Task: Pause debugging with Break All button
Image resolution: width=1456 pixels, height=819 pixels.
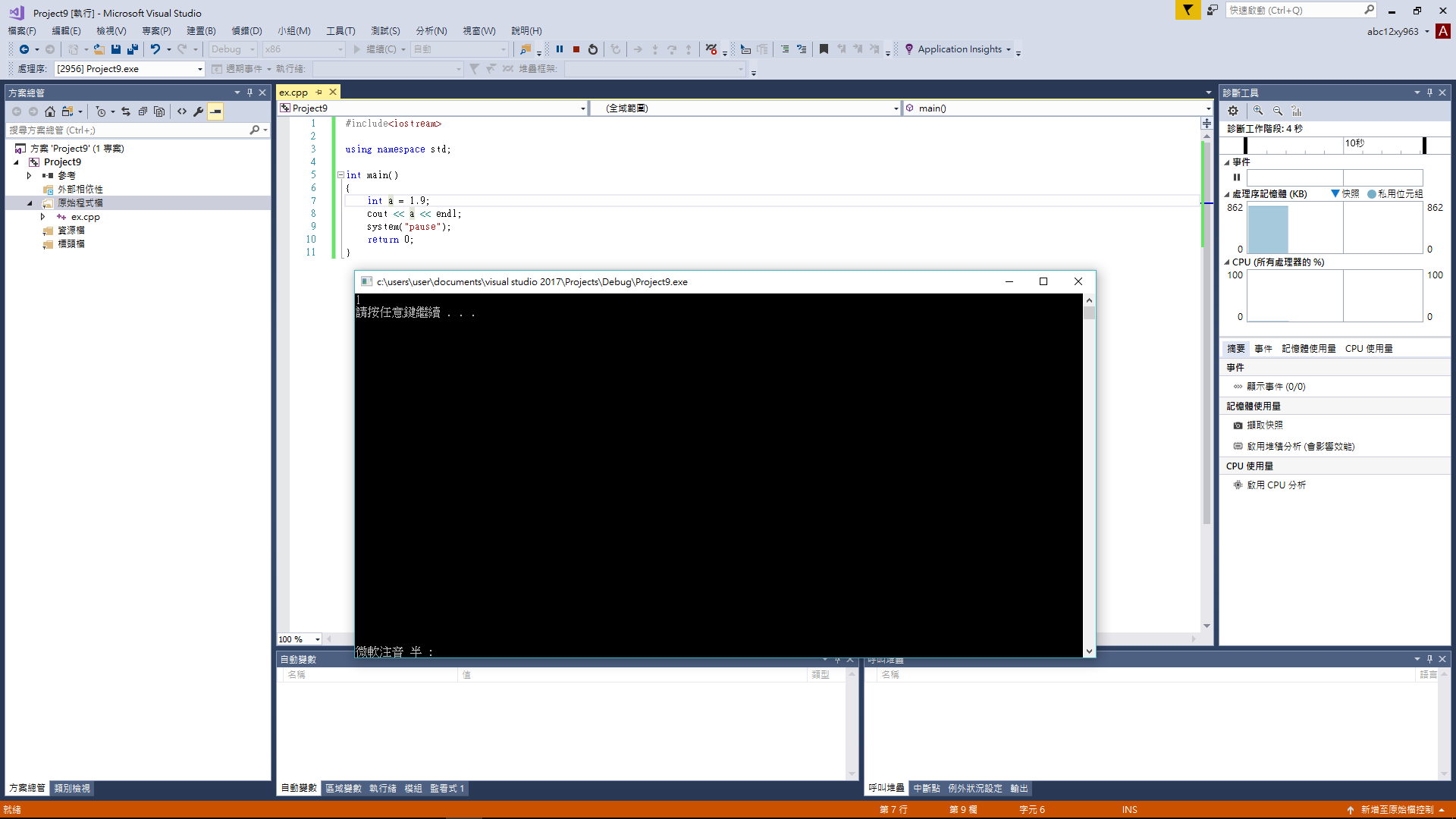Action: click(560, 49)
